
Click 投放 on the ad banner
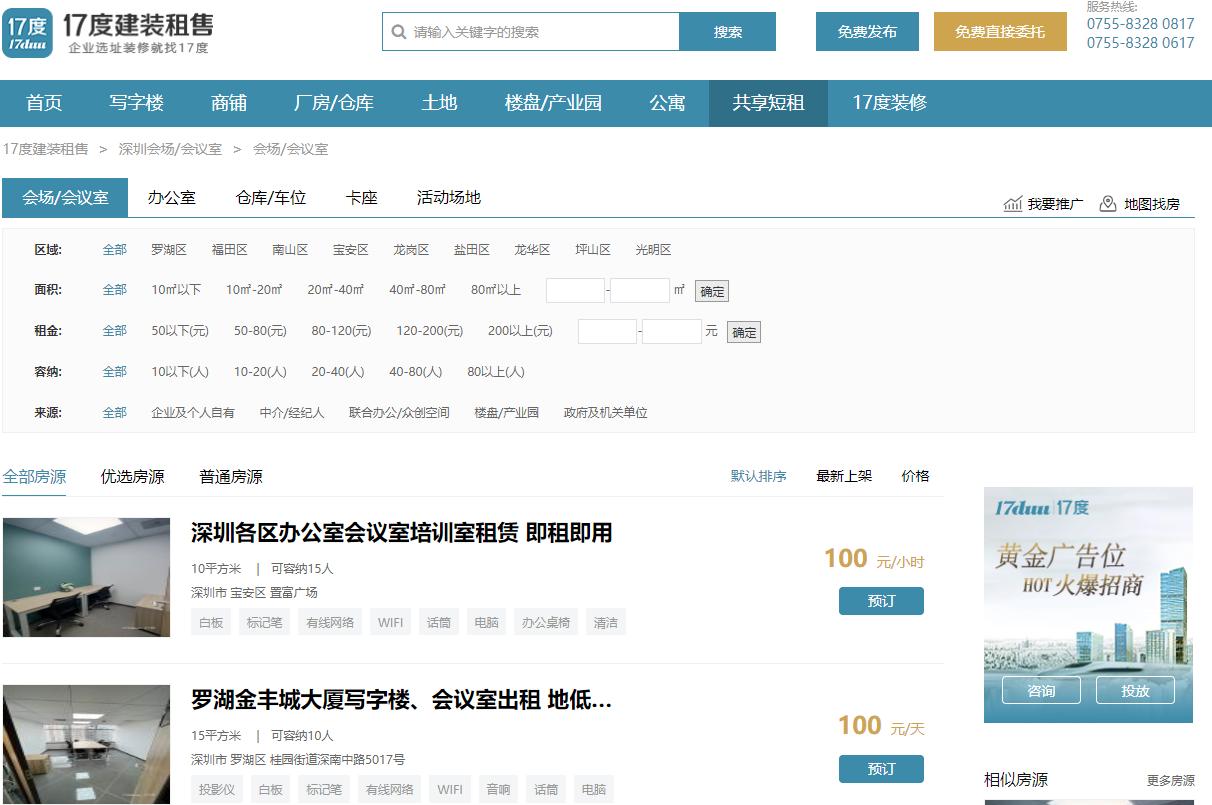coord(1135,690)
